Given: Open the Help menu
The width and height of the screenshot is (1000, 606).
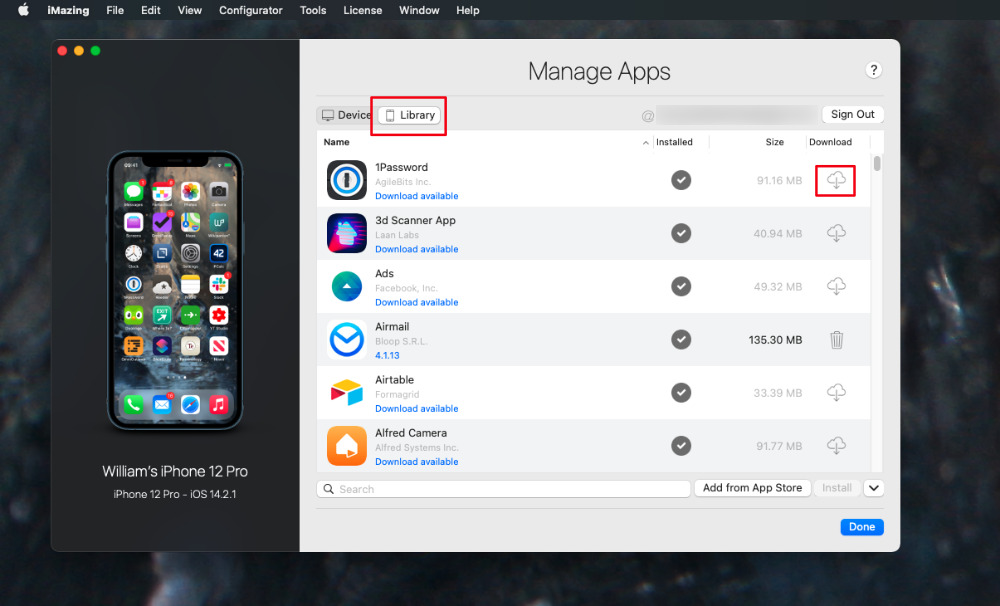Looking at the screenshot, I should click(467, 10).
